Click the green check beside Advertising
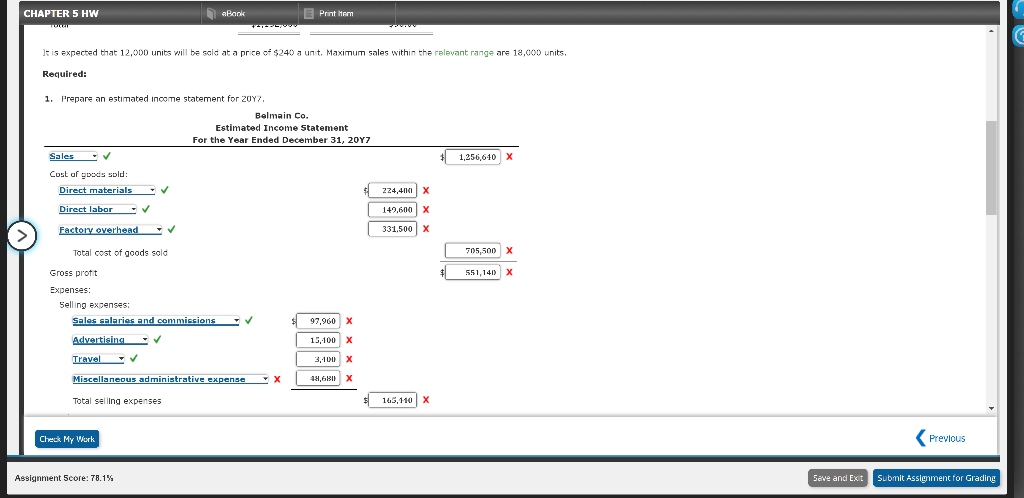 pos(157,340)
